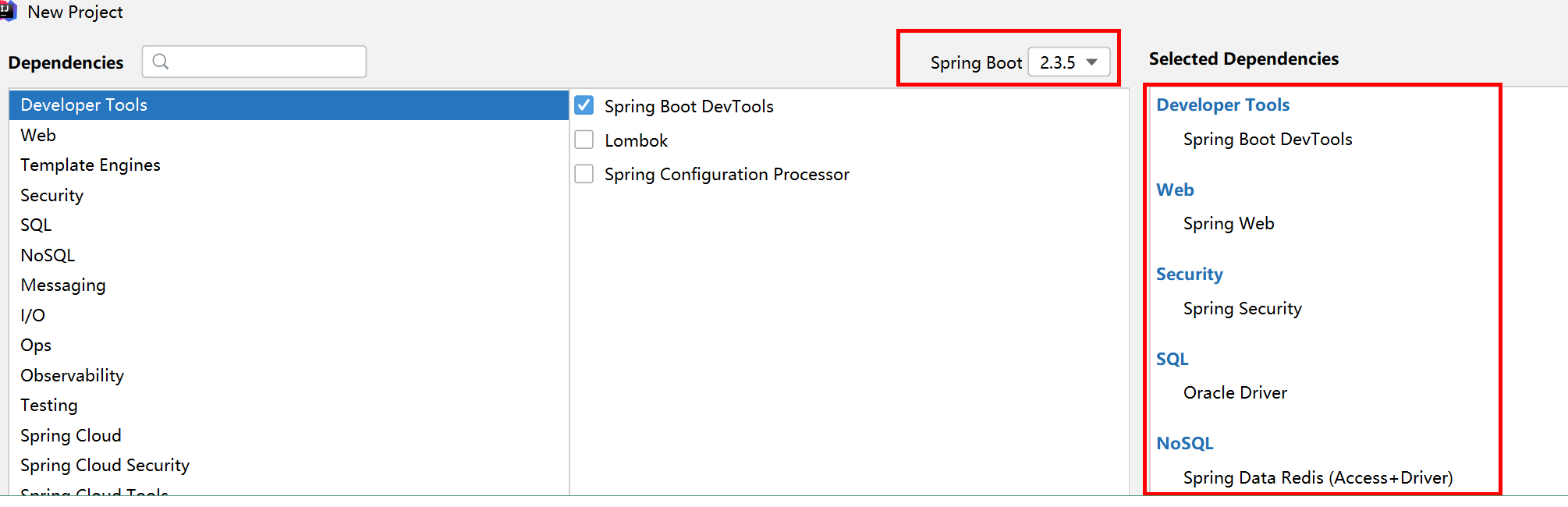Open the Security category in the list
The image size is (1568, 507).
coord(51,195)
